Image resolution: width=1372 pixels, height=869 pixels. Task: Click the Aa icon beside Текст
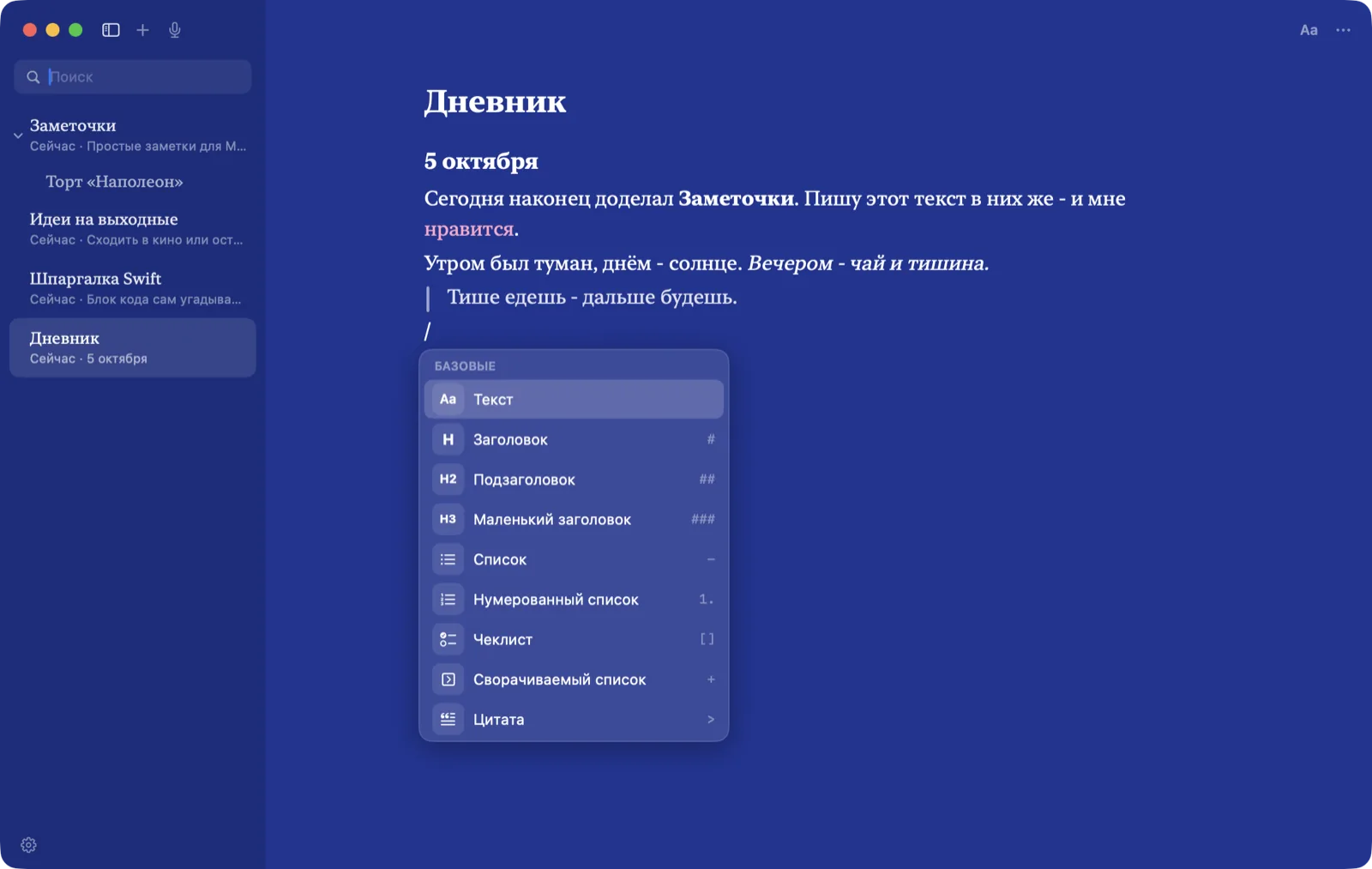pyautogui.click(x=448, y=399)
